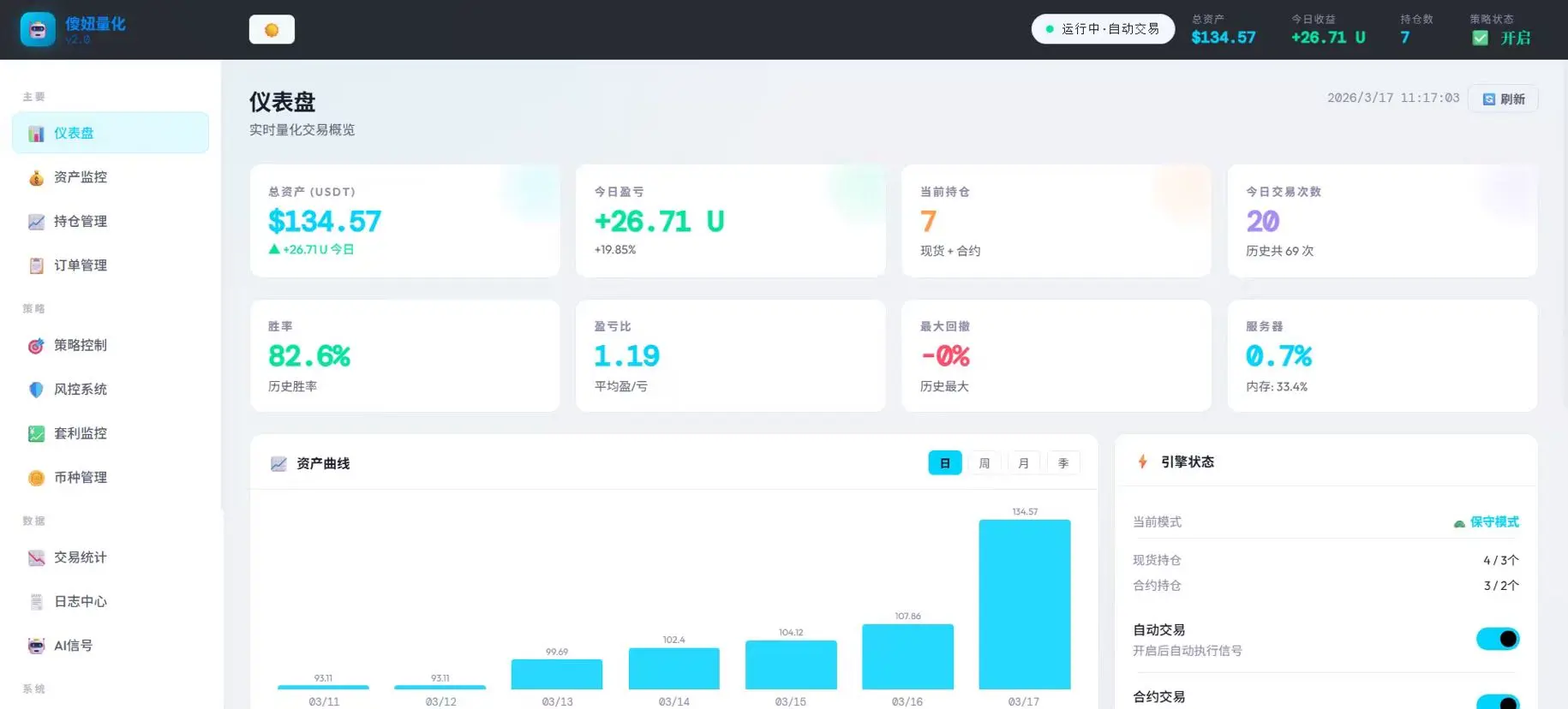Select the 币种管理 coin icon
The width and height of the screenshot is (1568, 709).
(36, 478)
